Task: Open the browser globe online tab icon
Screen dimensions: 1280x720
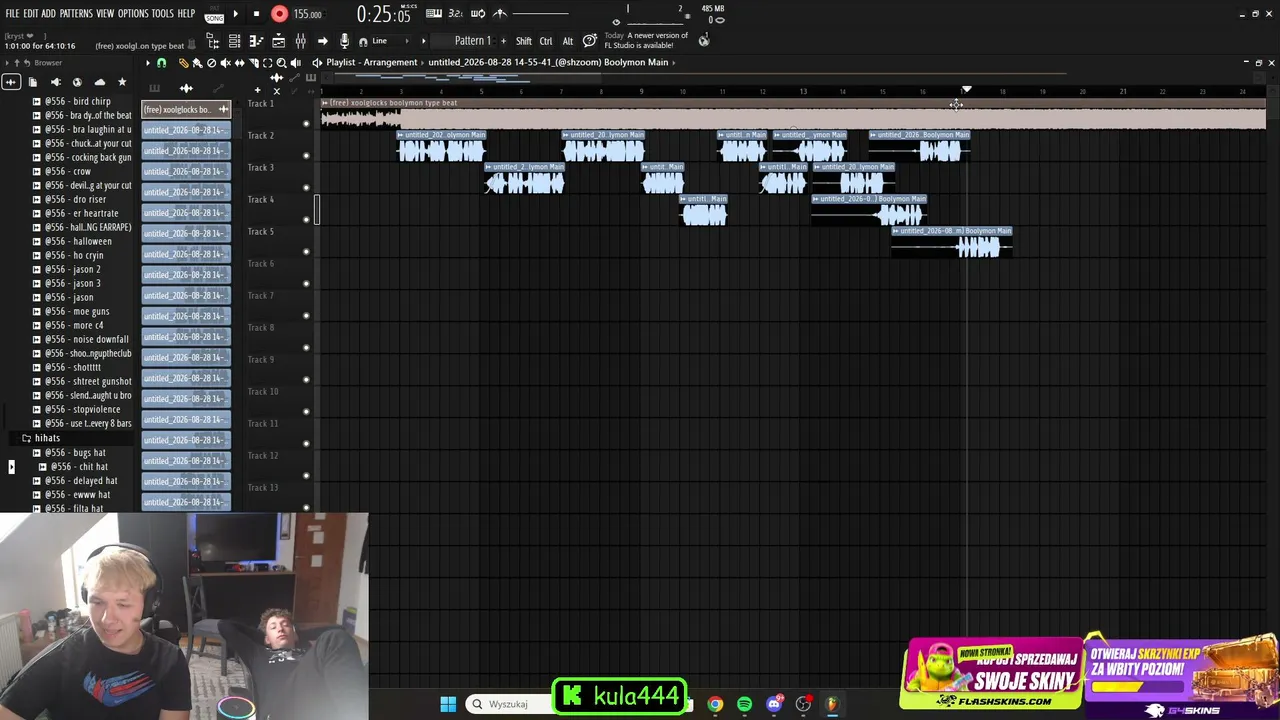Action: pyautogui.click(x=77, y=82)
